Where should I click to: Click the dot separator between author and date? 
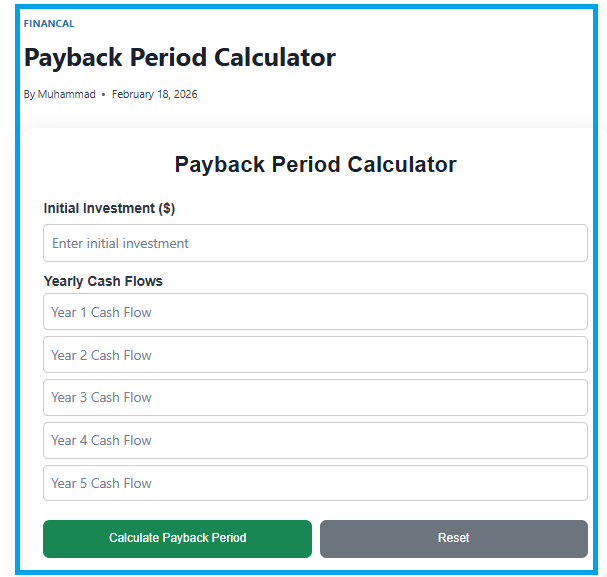click(x=104, y=94)
